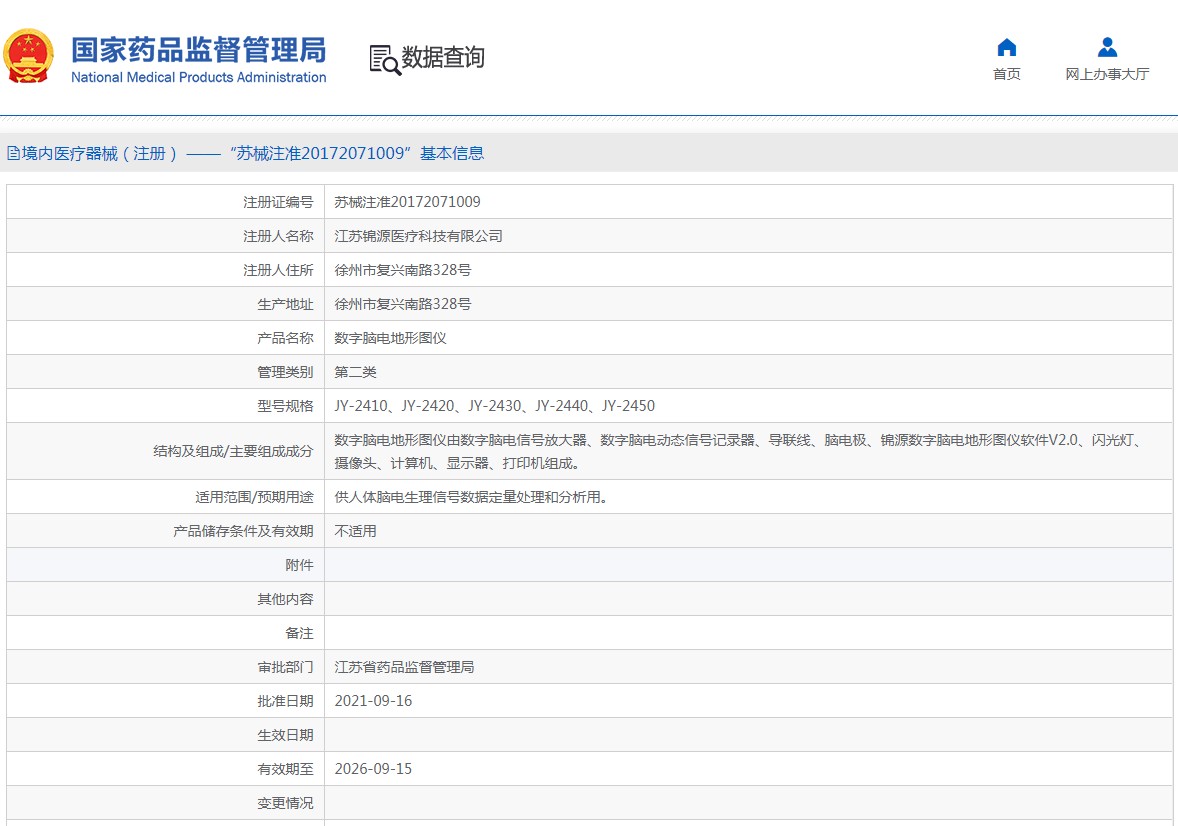This screenshot has width=1178, height=826.
Task: Select registration number 苏械注准20172071009 in table
Action: point(407,202)
